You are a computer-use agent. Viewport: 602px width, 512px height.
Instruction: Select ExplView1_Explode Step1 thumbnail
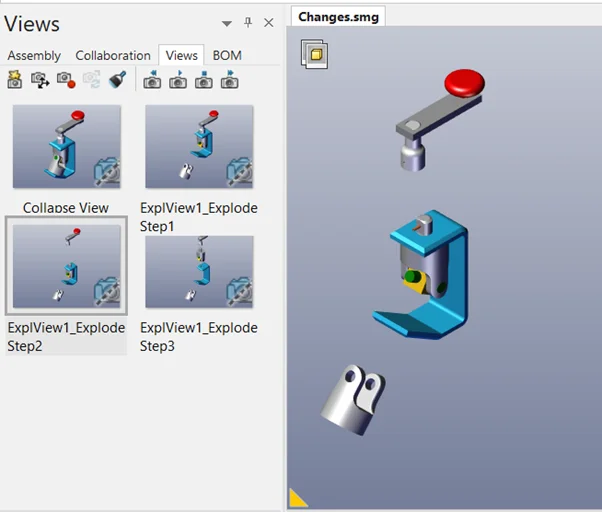pyautogui.click(x=199, y=147)
